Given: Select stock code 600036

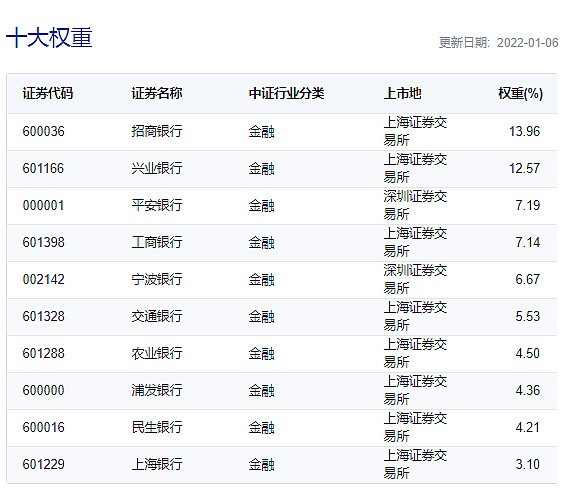Looking at the screenshot, I should coord(43,131).
